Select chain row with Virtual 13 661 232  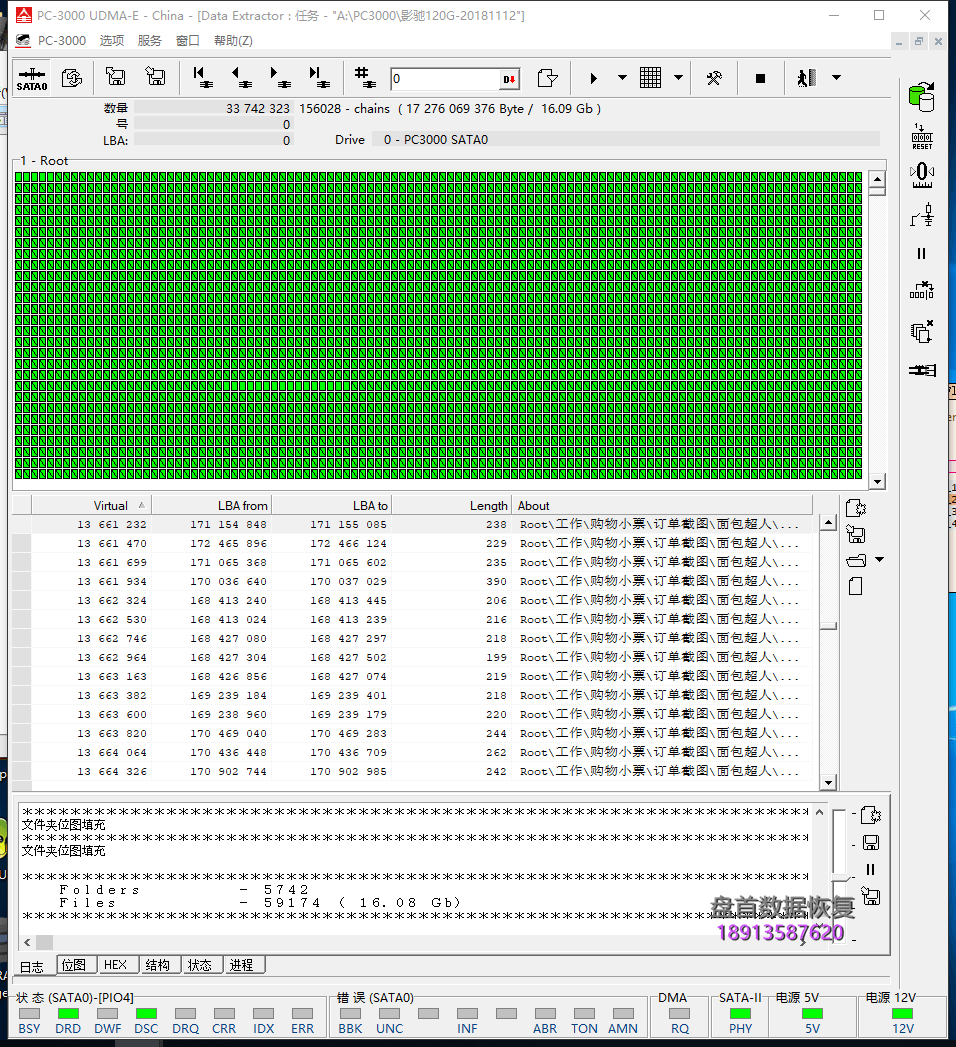point(412,524)
